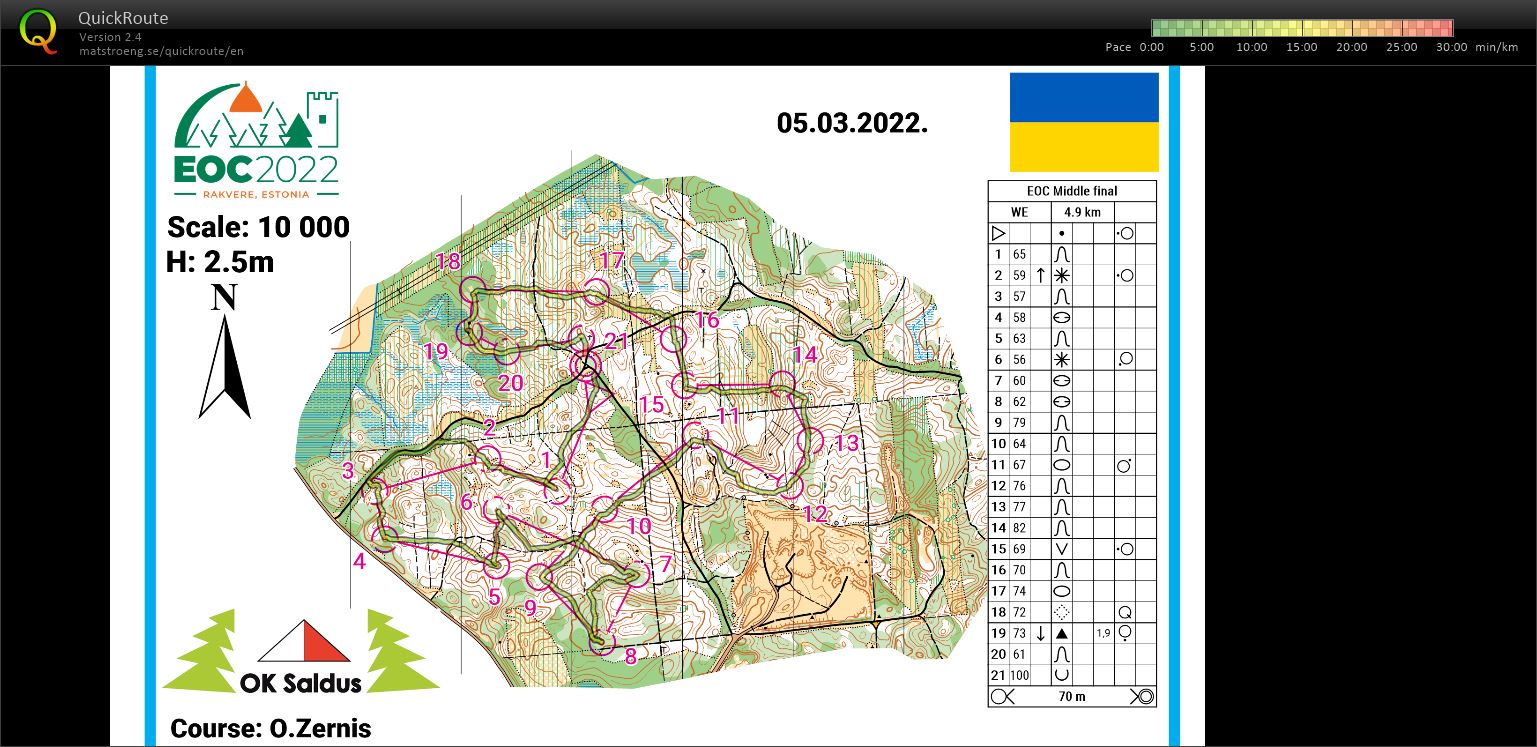Click the 0:00 pace legend value
1537x747 pixels.
pyautogui.click(x=1152, y=47)
